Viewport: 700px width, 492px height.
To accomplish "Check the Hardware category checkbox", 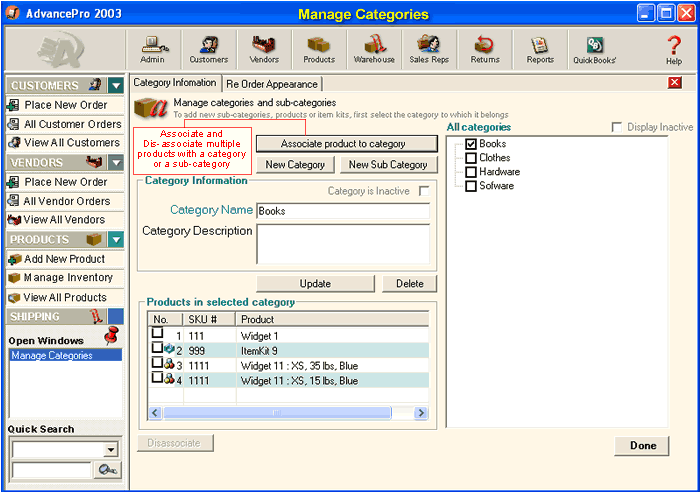I will (471, 172).
